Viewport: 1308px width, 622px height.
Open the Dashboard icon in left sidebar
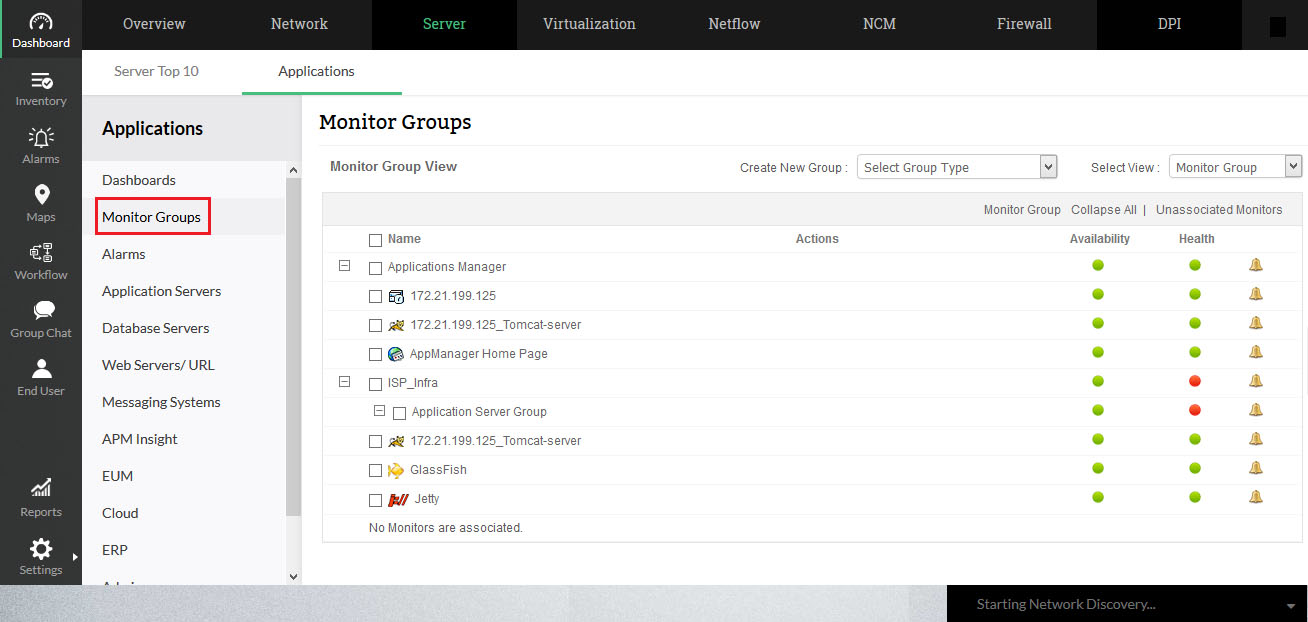(41, 22)
